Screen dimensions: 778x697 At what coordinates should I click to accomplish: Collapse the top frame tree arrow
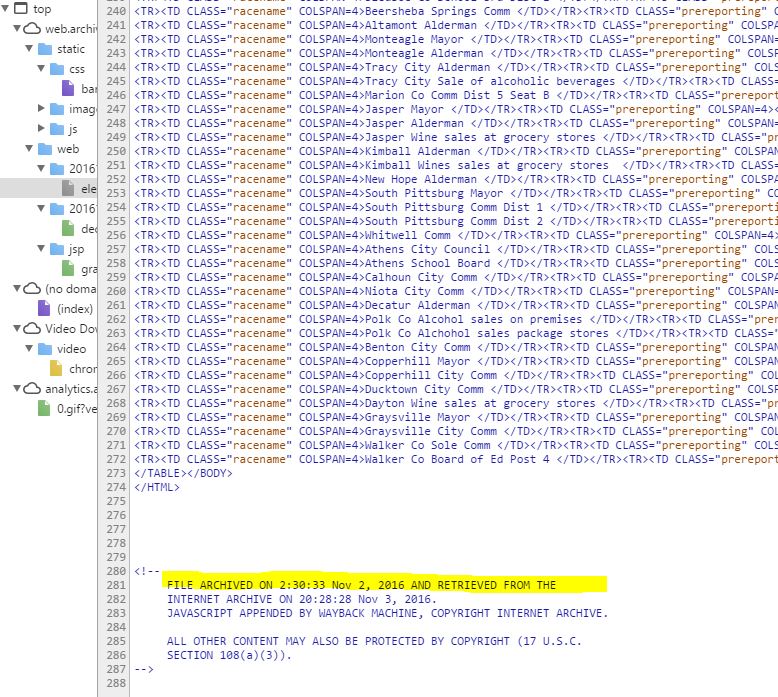pyautogui.click(x=6, y=9)
